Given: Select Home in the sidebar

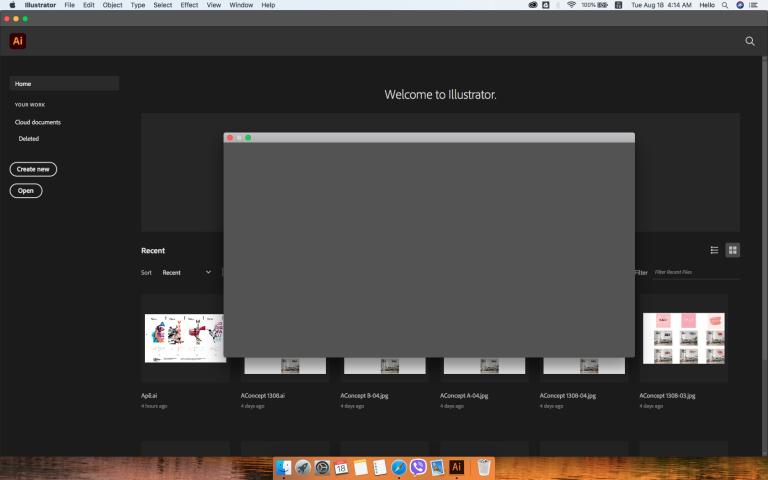Looking at the screenshot, I should [x=64, y=83].
